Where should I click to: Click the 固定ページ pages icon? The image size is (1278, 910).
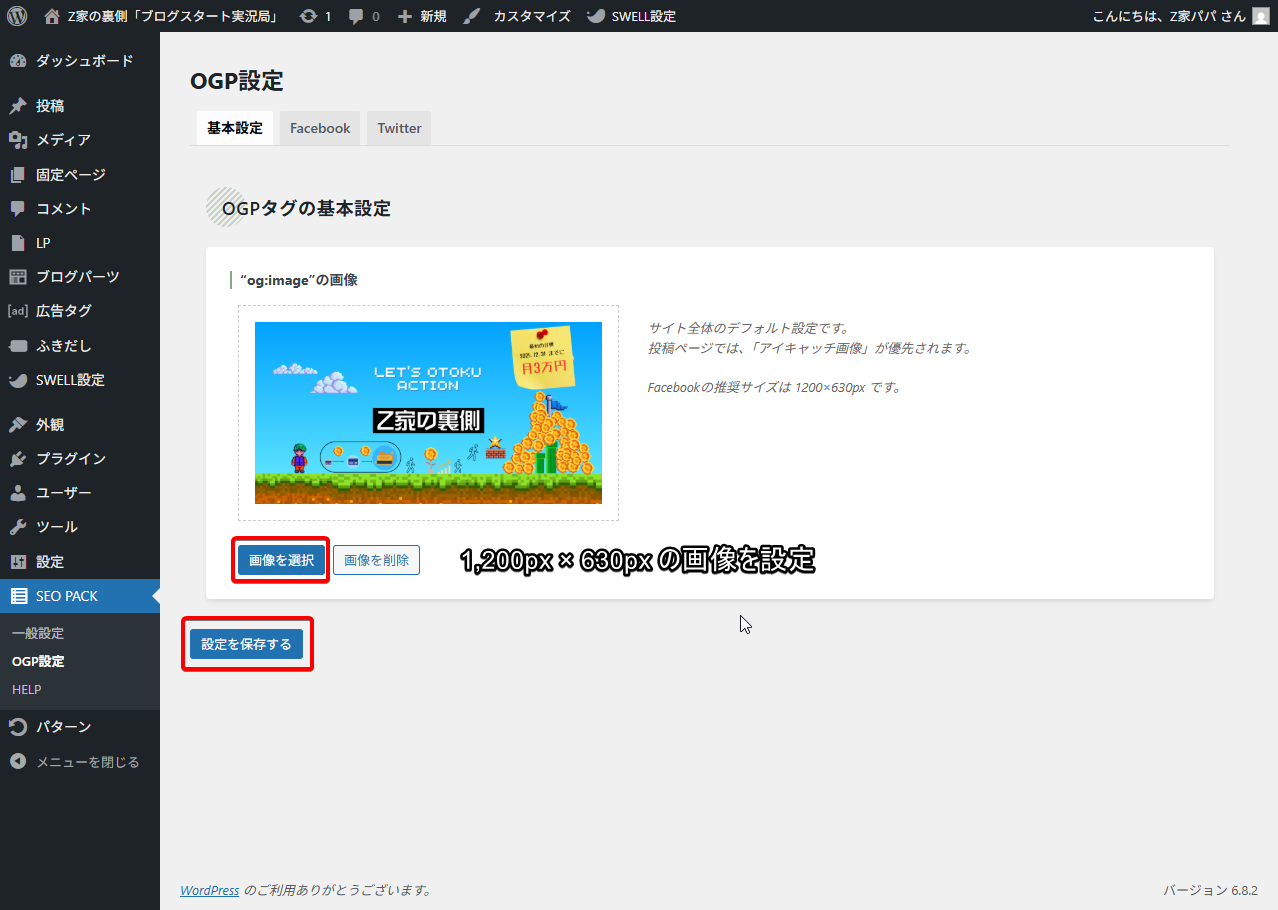pyautogui.click(x=18, y=175)
